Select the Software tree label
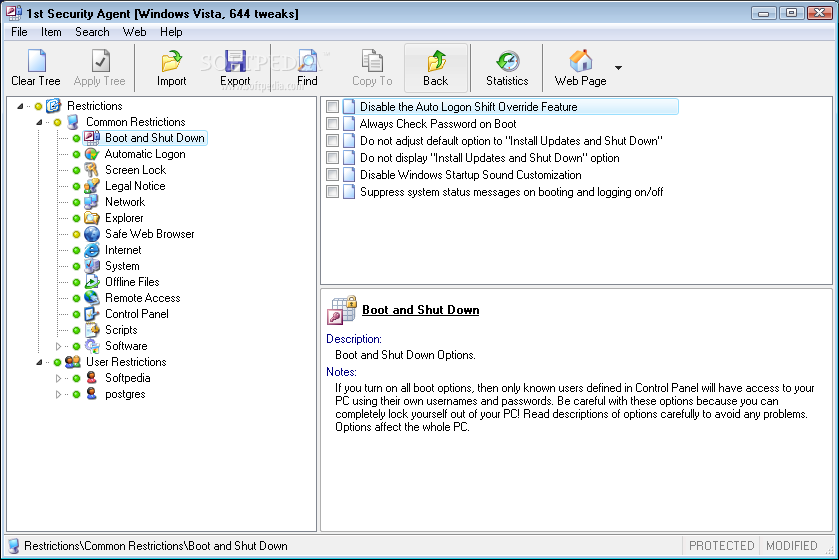This screenshot has width=839, height=560. pyautogui.click(x=126, y=346)
